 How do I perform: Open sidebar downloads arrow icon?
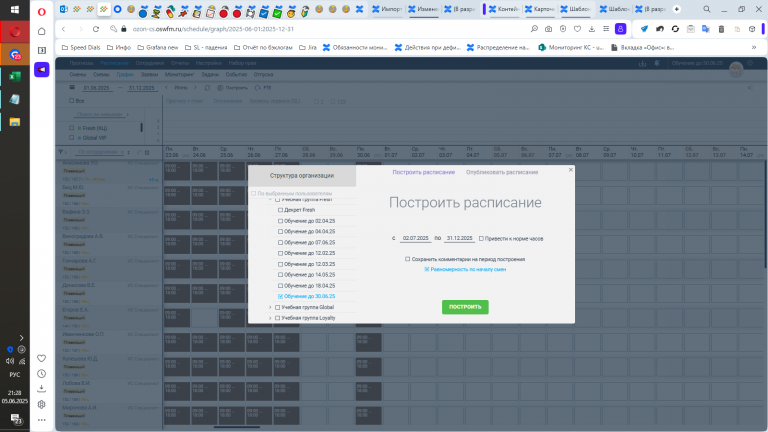(x=42, y=388)
